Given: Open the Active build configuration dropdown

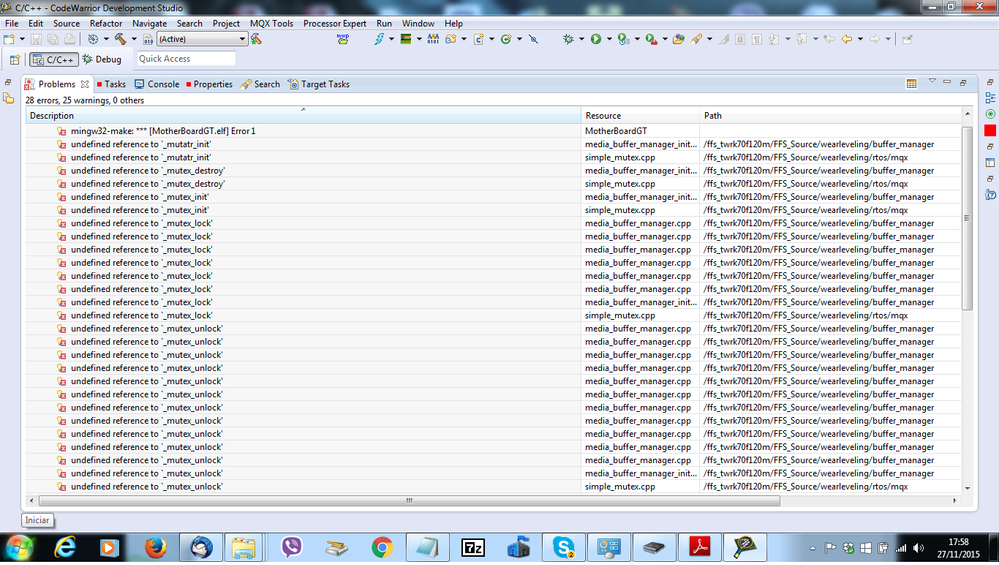Looking at the screenshot, I should (x=202, y=39).
